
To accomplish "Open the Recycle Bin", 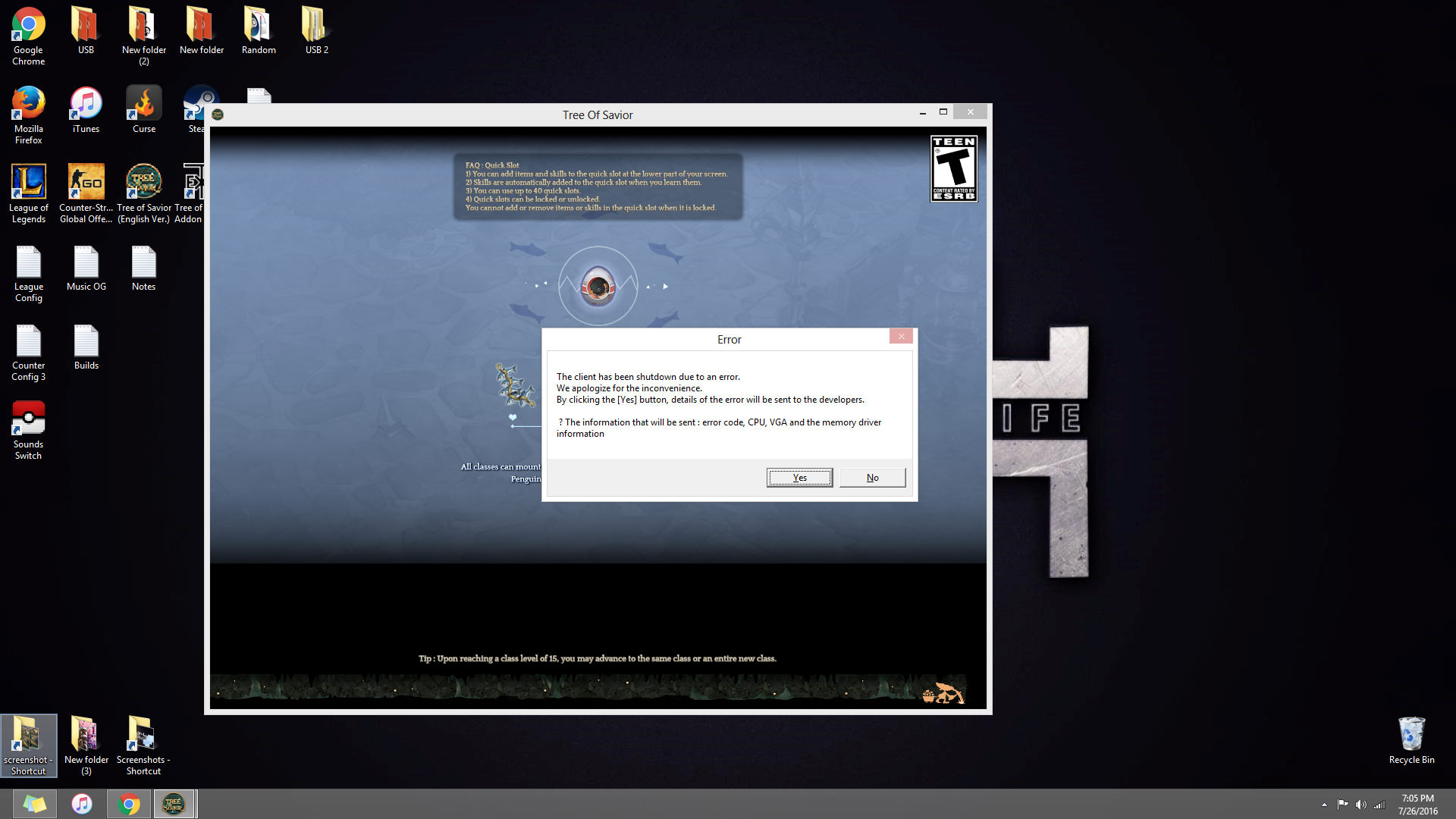I will pos(1411,734).
